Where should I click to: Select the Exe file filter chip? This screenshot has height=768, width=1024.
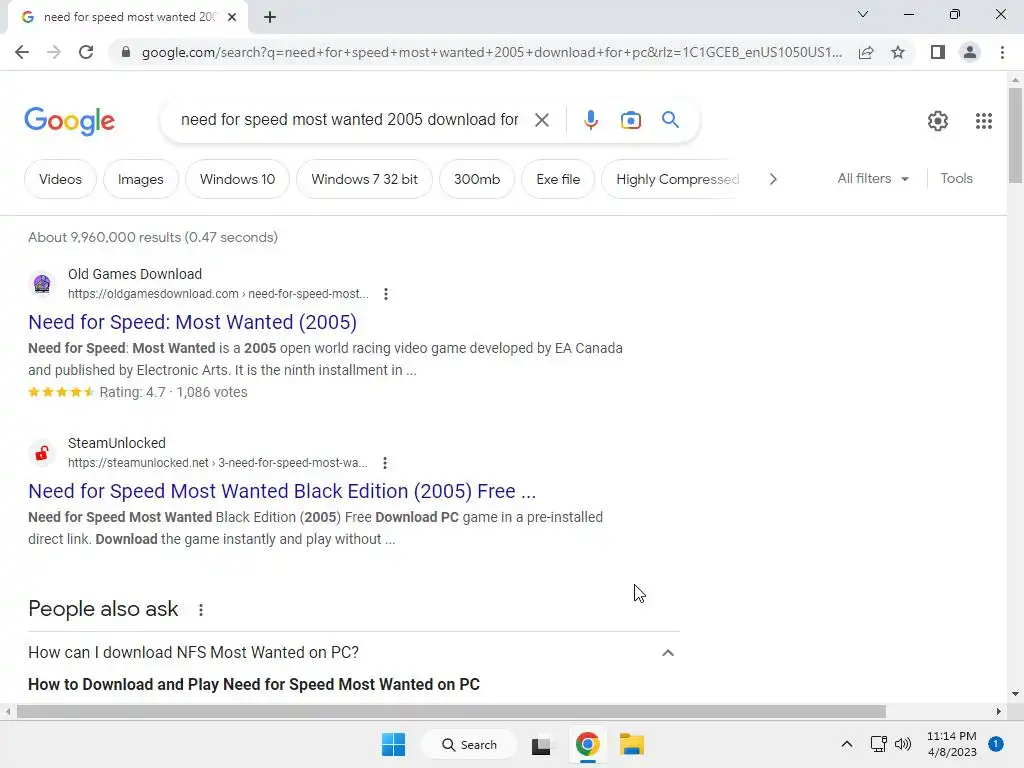pyautogui.click(x=558, y=179)
